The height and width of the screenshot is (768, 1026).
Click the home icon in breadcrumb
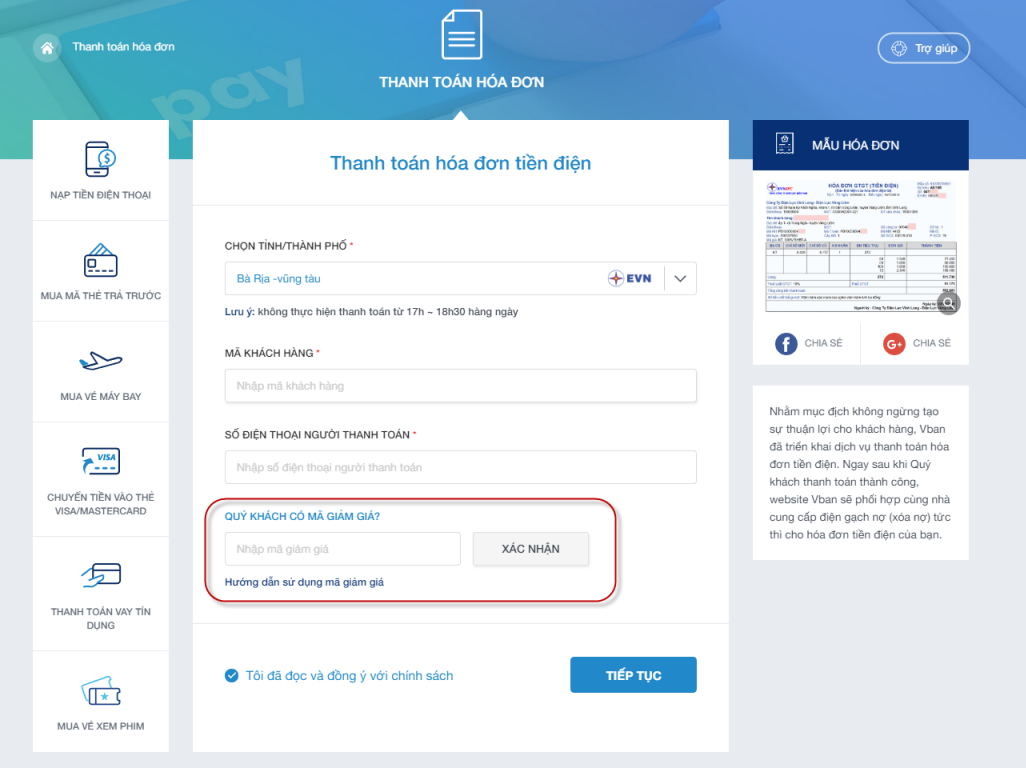tap(46, 48)
